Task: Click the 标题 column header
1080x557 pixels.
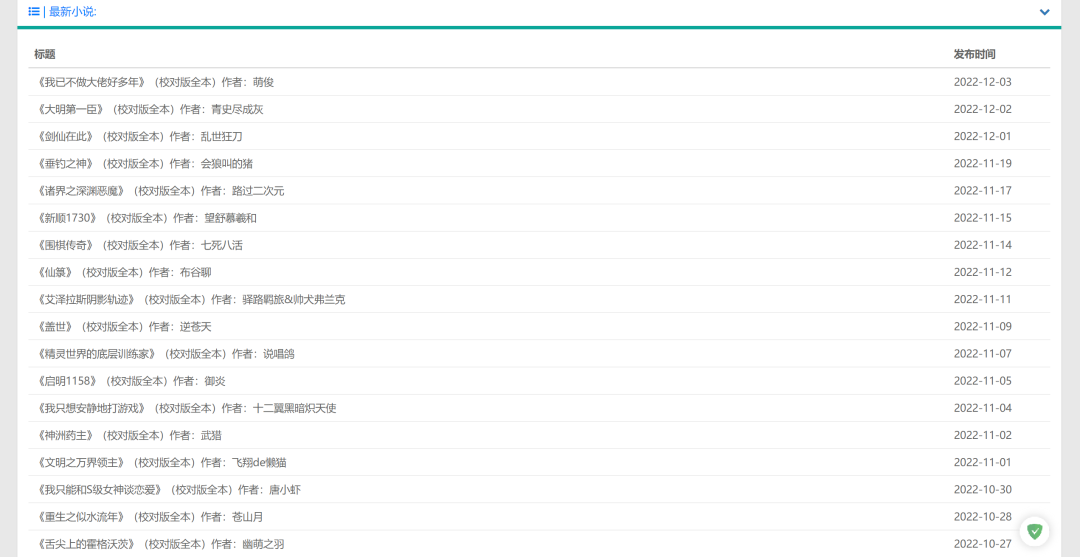Action: [45, 54]
